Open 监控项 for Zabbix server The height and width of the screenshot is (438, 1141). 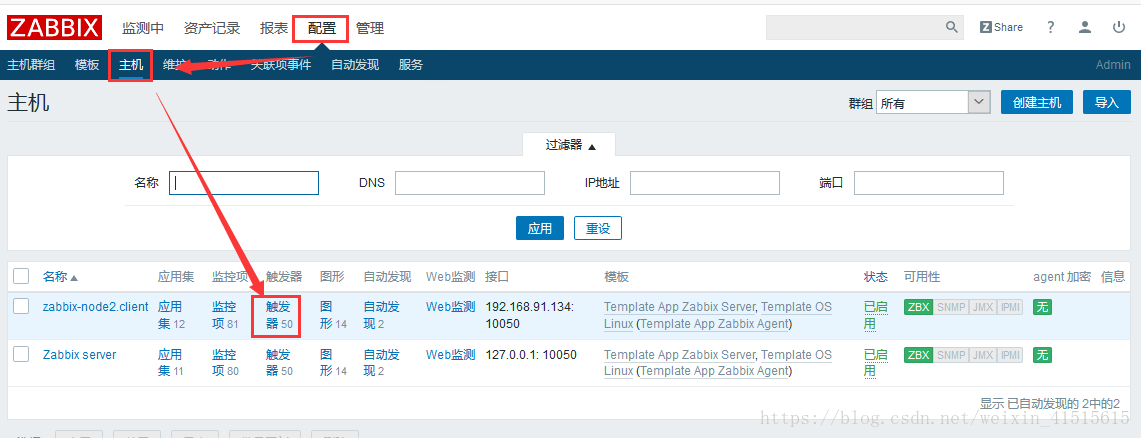click(x=226, y=362)
